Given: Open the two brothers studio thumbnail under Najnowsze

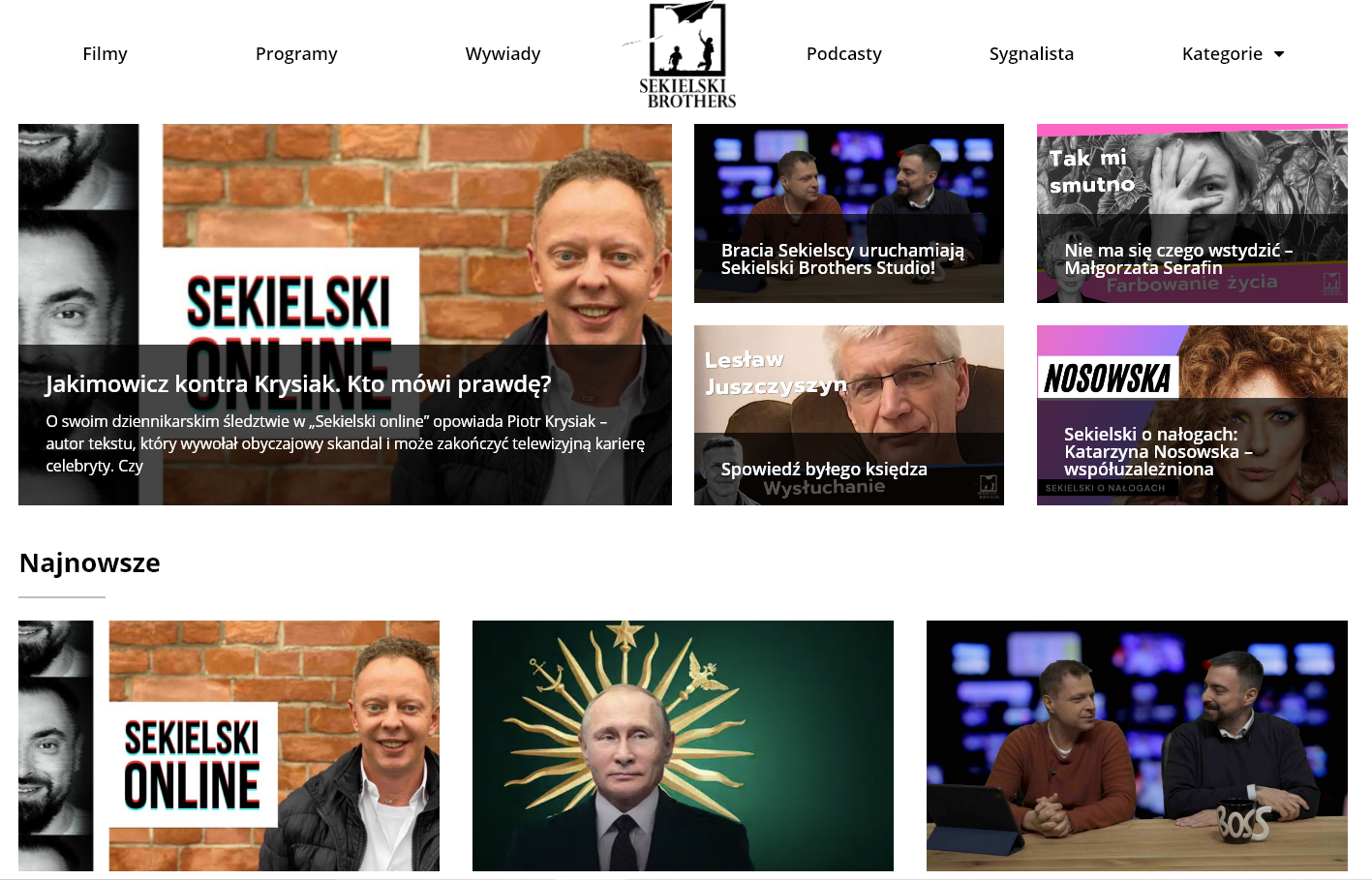Looking at the screenshot, I should point(1137,745).
